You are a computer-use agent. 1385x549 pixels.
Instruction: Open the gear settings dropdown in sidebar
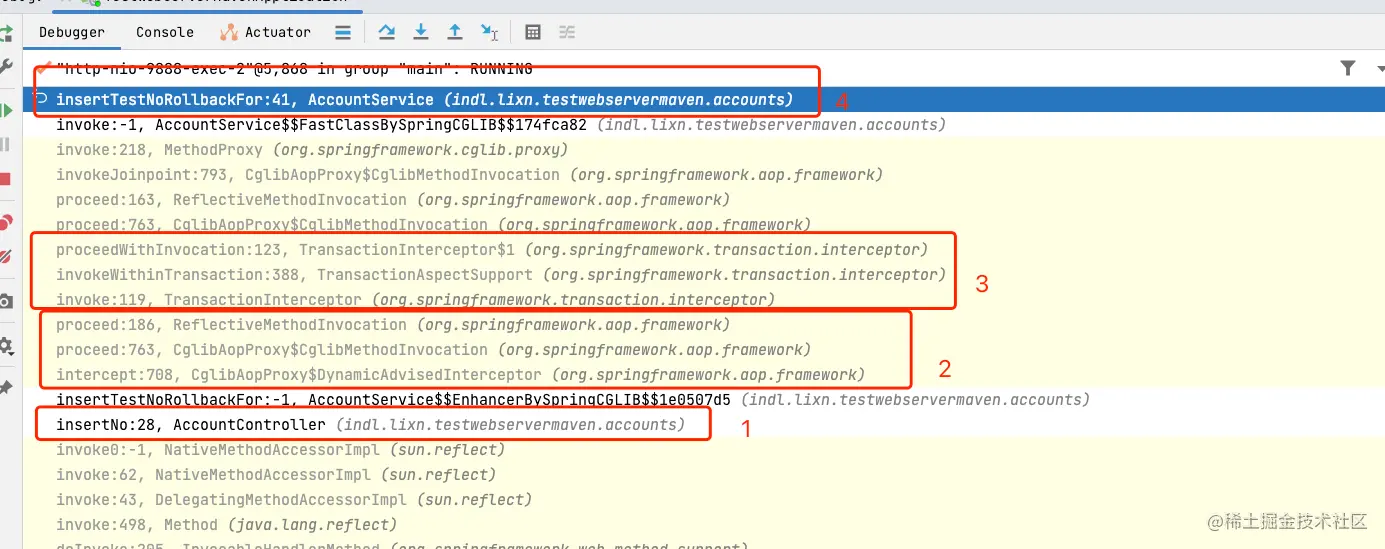pyautogui.click(x=5, y=346)
